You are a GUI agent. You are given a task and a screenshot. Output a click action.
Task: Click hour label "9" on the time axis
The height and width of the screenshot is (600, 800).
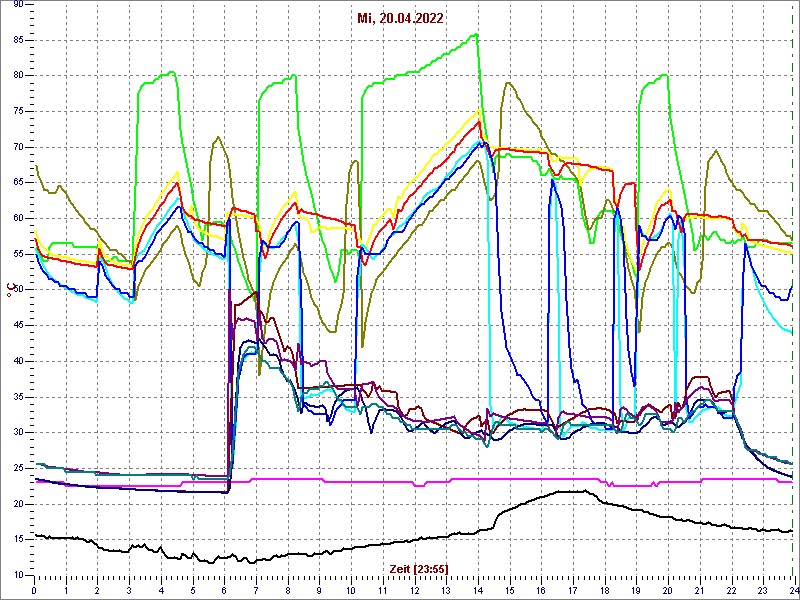click(x=319, y=591)
